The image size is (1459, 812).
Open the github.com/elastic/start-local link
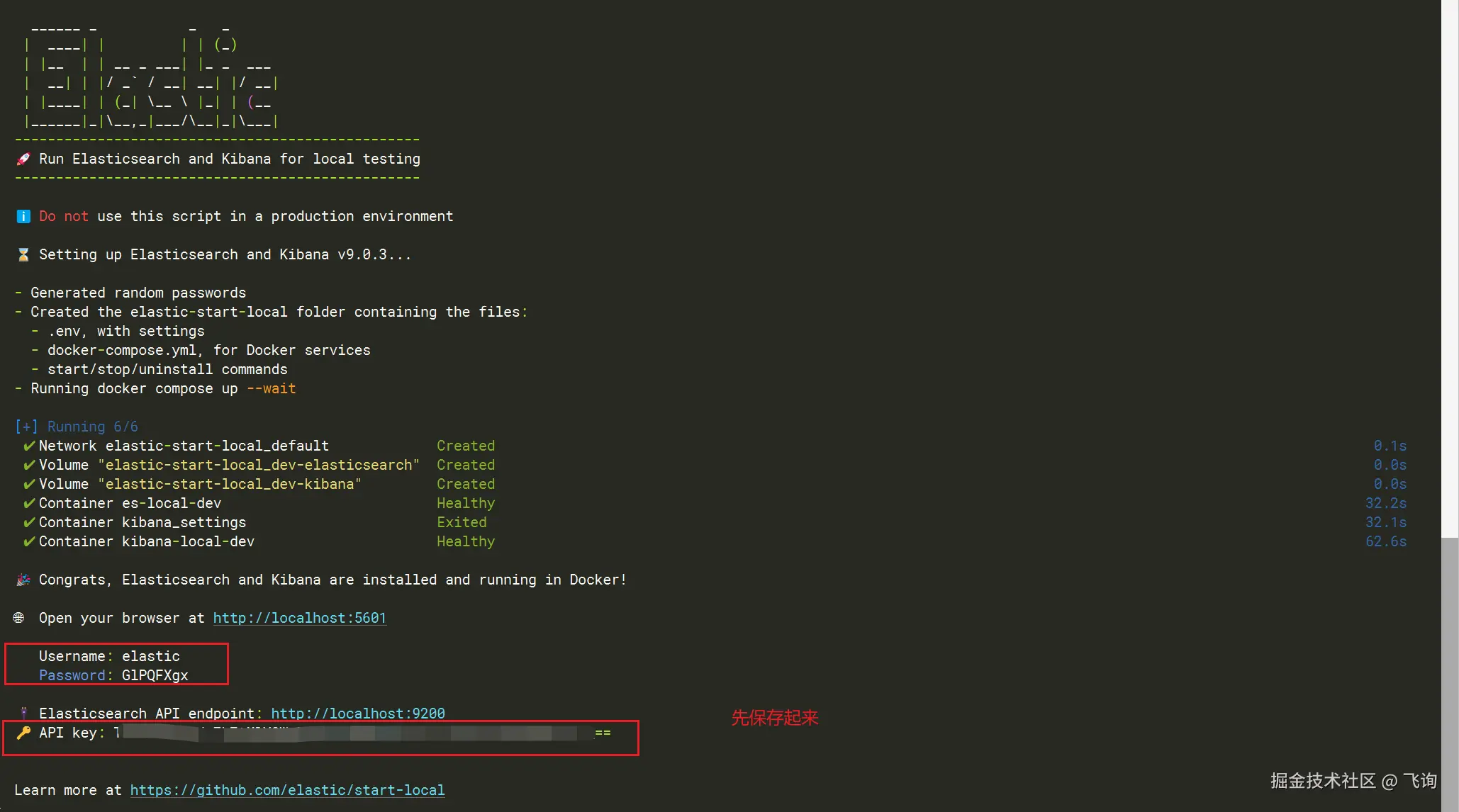pyautogui.click(x=287, y=790)
